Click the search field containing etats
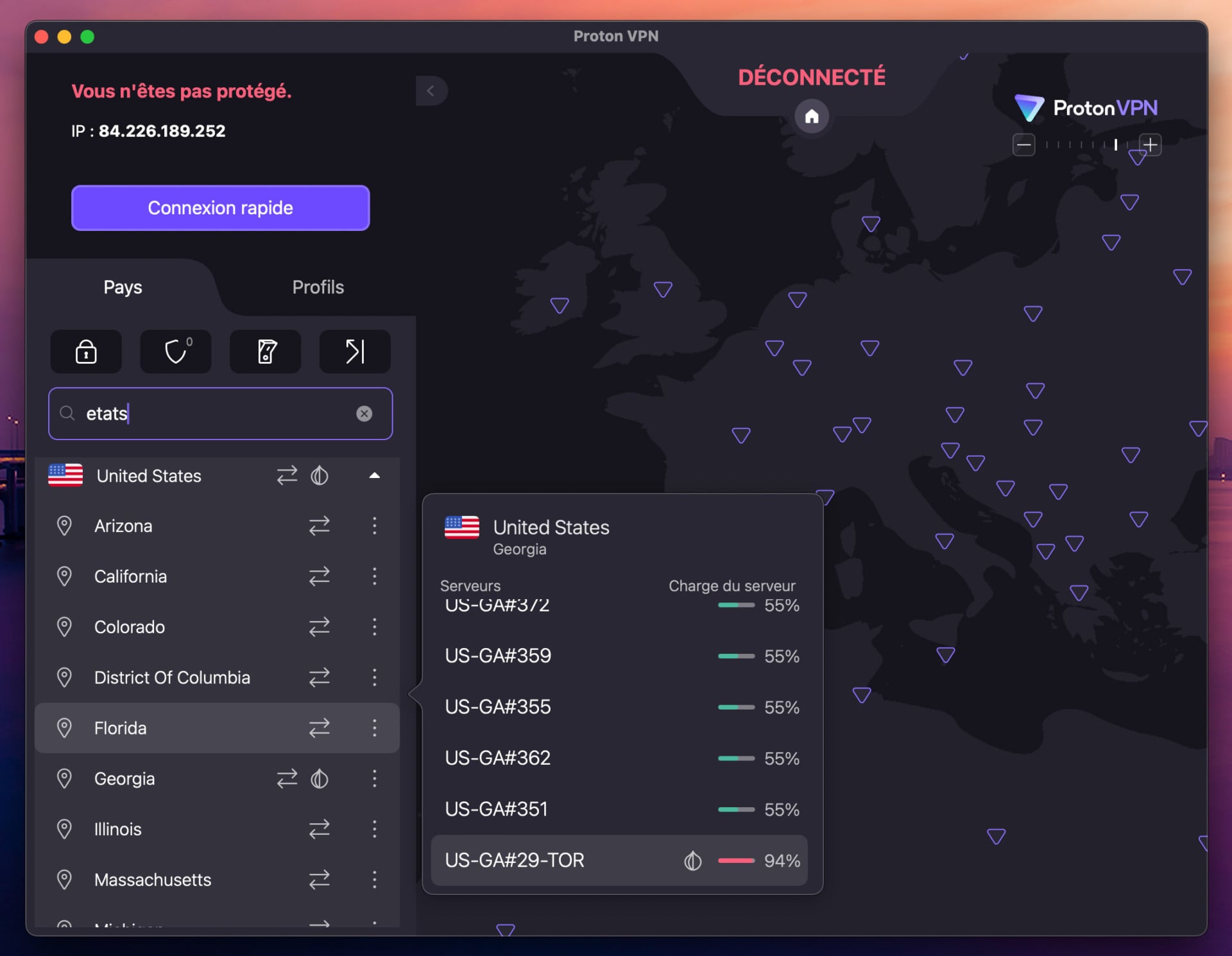 coord(220,414)
